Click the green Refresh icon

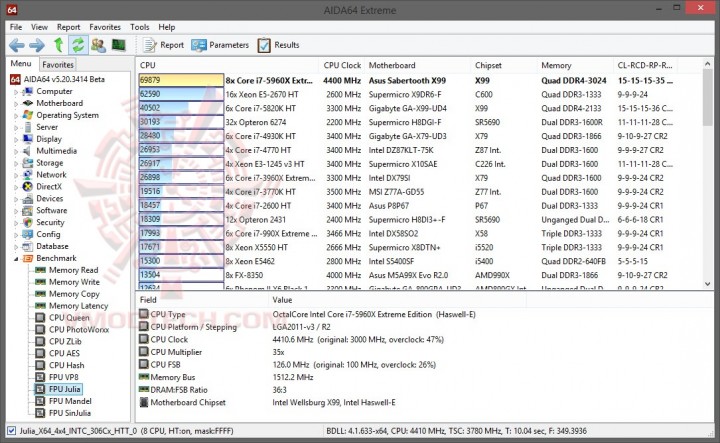click(x=78, y=45)
